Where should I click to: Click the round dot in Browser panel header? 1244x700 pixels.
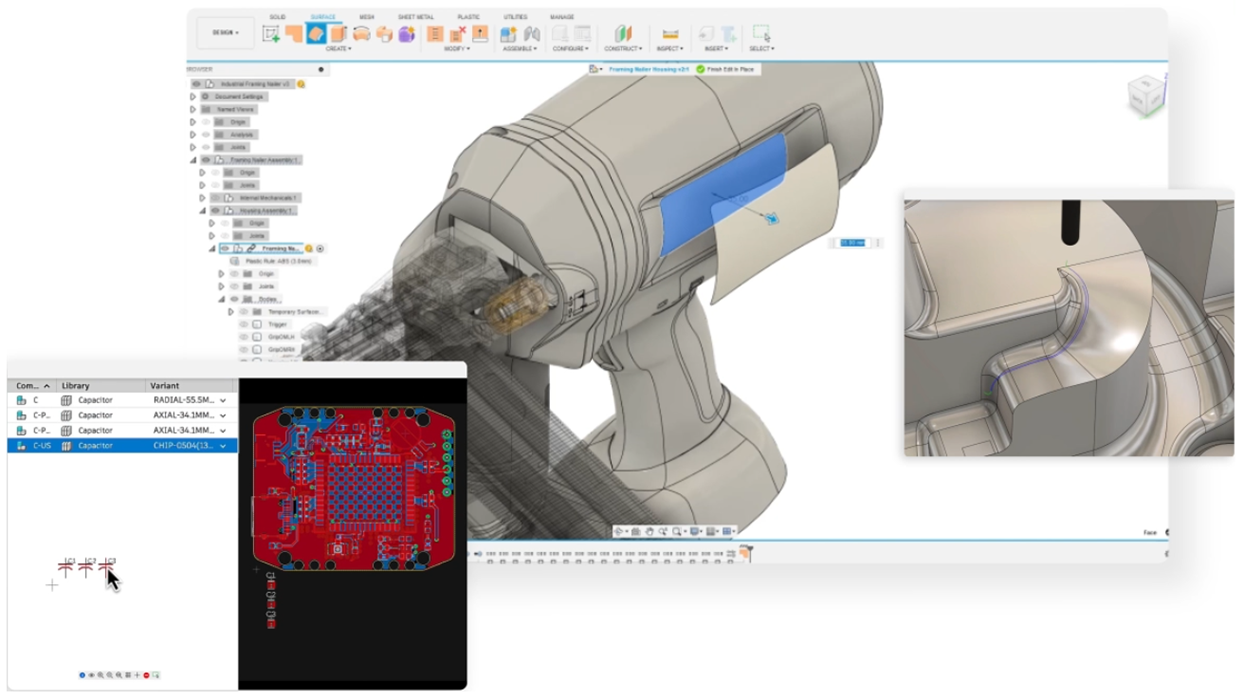321,70
